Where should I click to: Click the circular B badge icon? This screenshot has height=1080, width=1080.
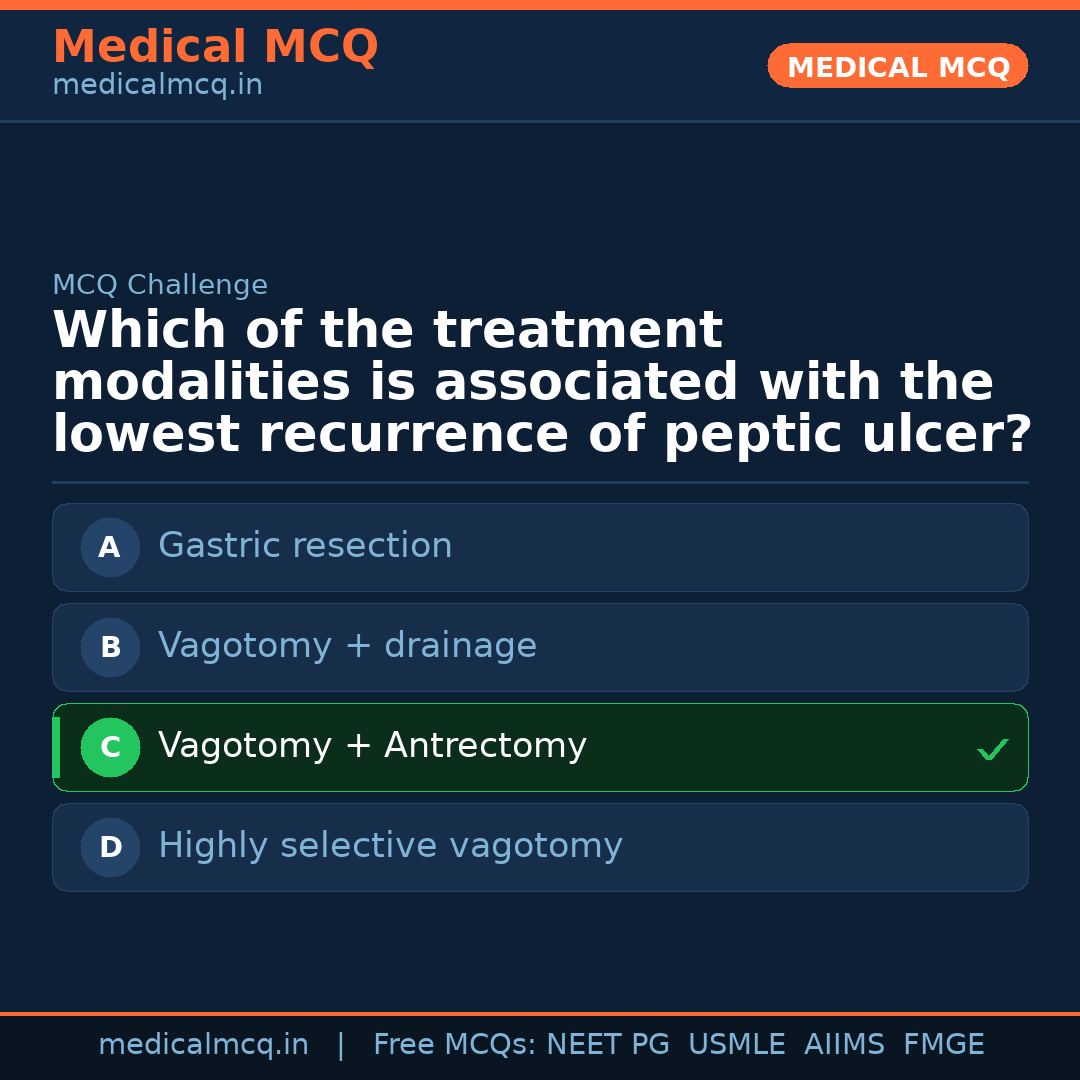(110, 647)
